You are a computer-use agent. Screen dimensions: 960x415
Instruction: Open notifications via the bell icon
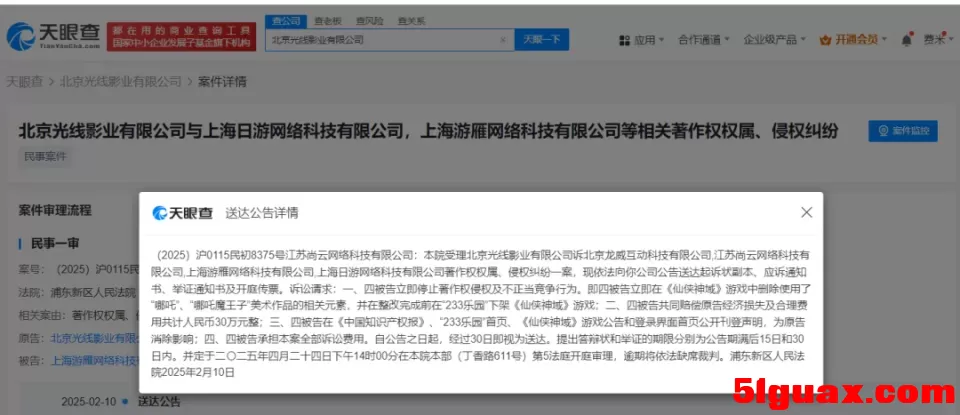click(x=907, y=40)
